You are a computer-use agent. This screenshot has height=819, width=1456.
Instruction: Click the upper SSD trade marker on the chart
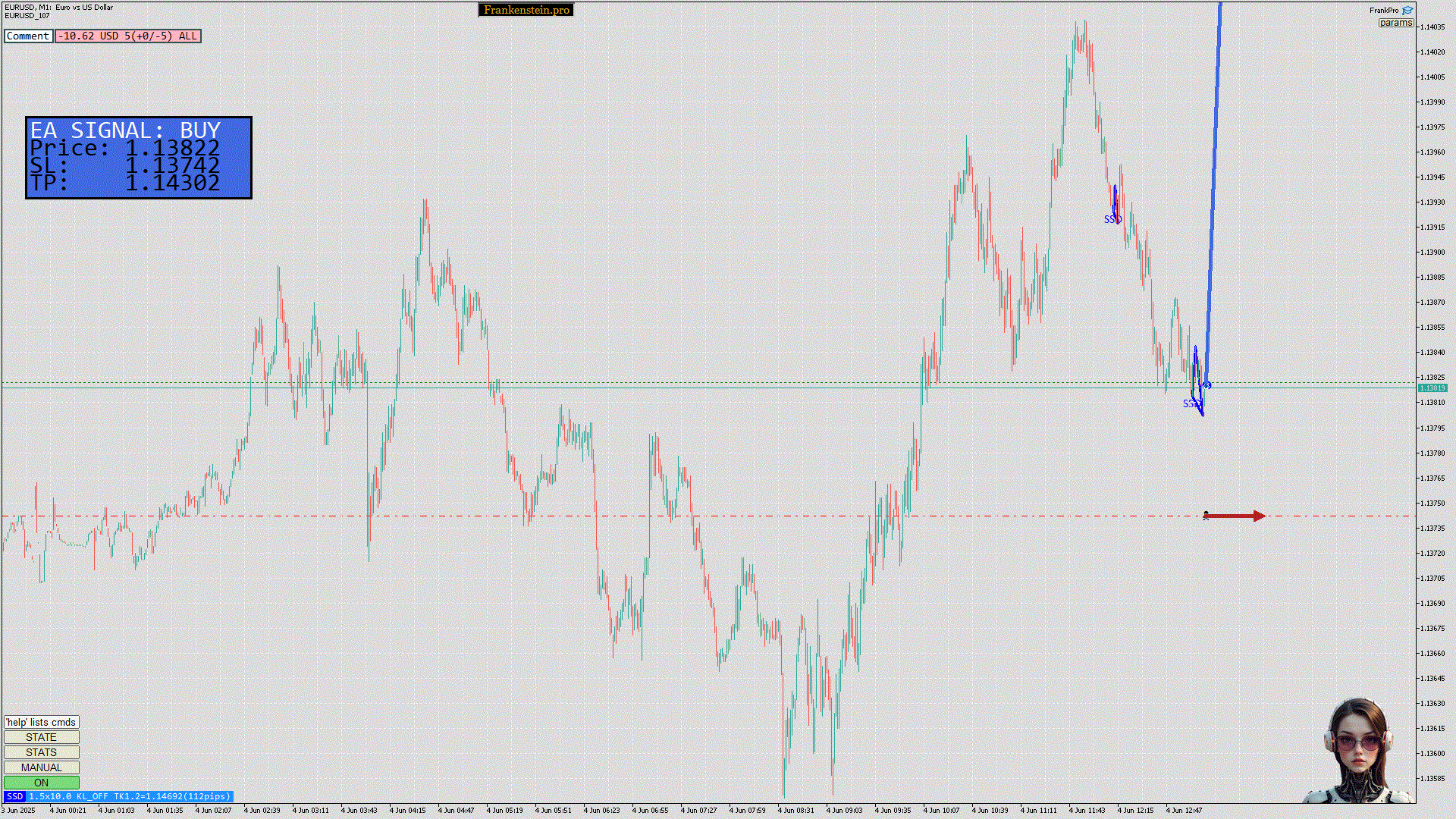click(1112, 219)
